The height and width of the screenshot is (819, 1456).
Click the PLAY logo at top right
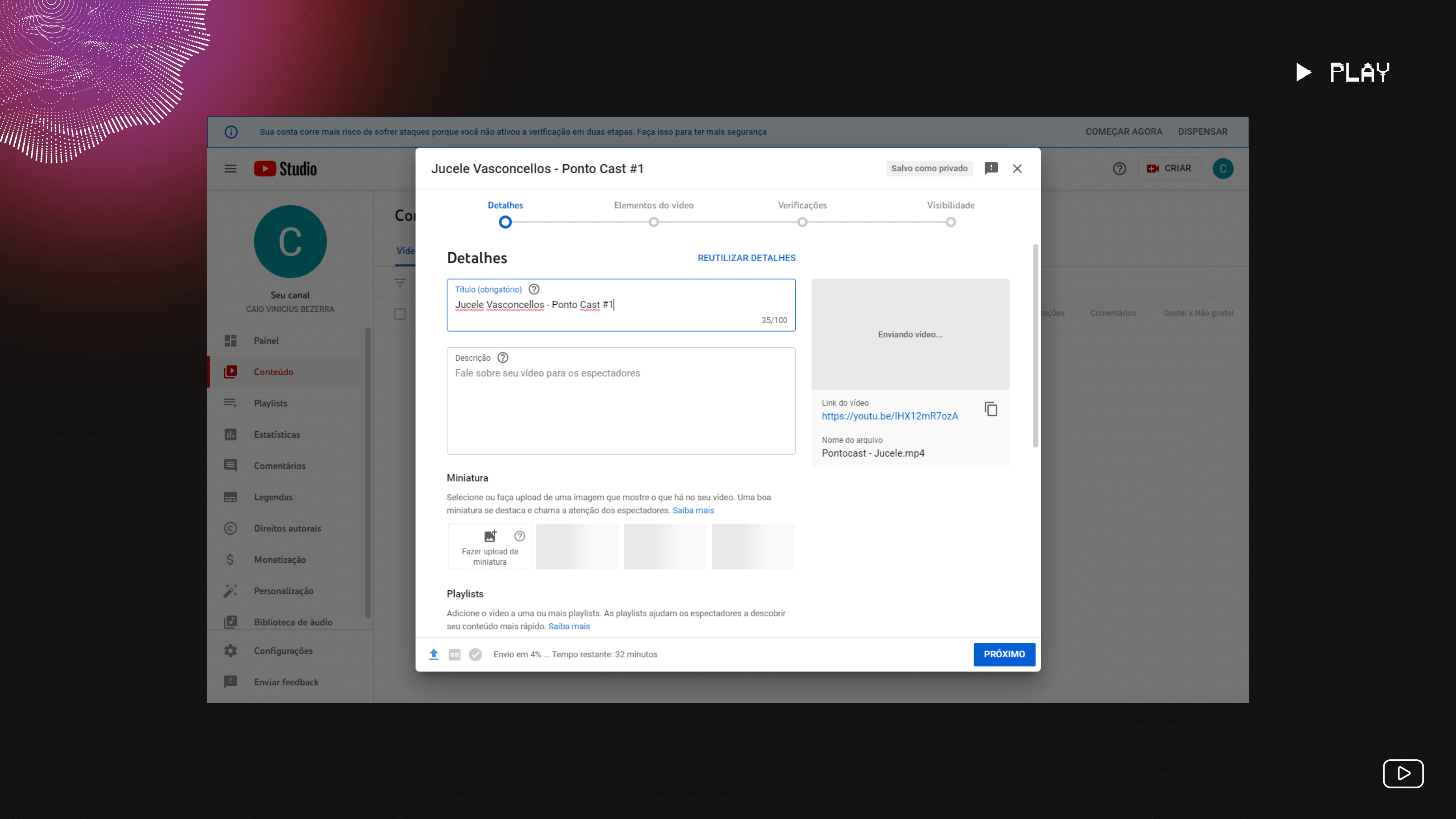tap(1342, 72)
